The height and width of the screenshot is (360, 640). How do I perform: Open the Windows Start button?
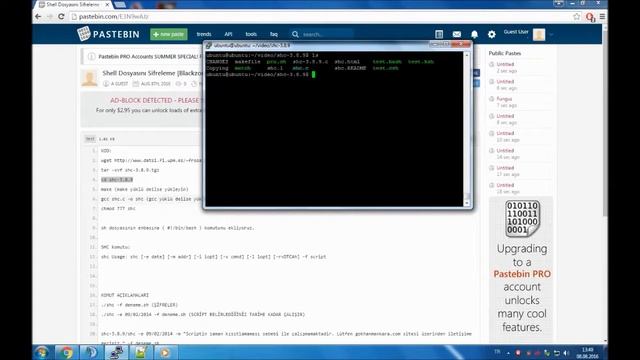[x=42, y=352]
